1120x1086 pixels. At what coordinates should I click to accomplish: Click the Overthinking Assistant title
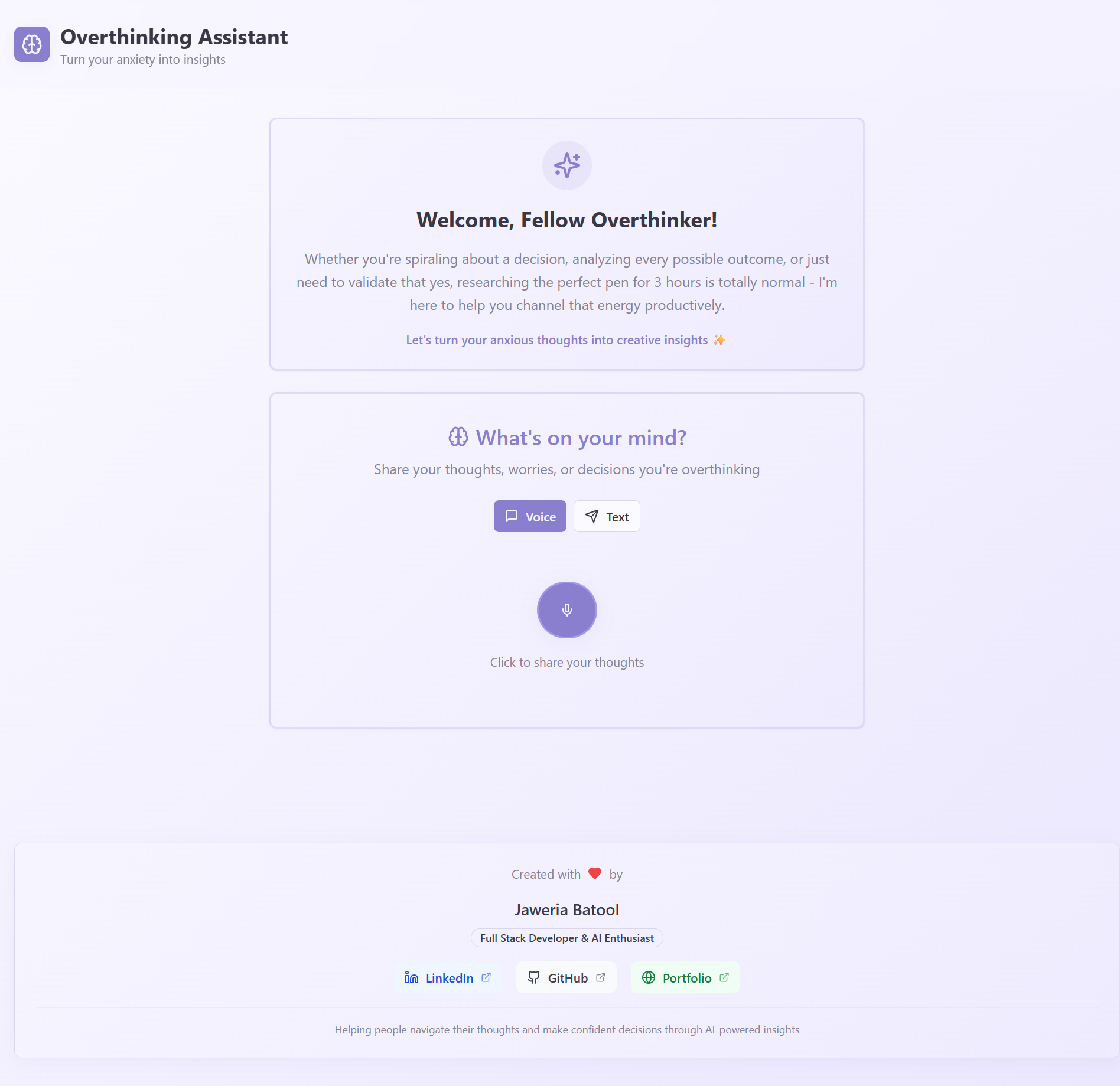174,37
